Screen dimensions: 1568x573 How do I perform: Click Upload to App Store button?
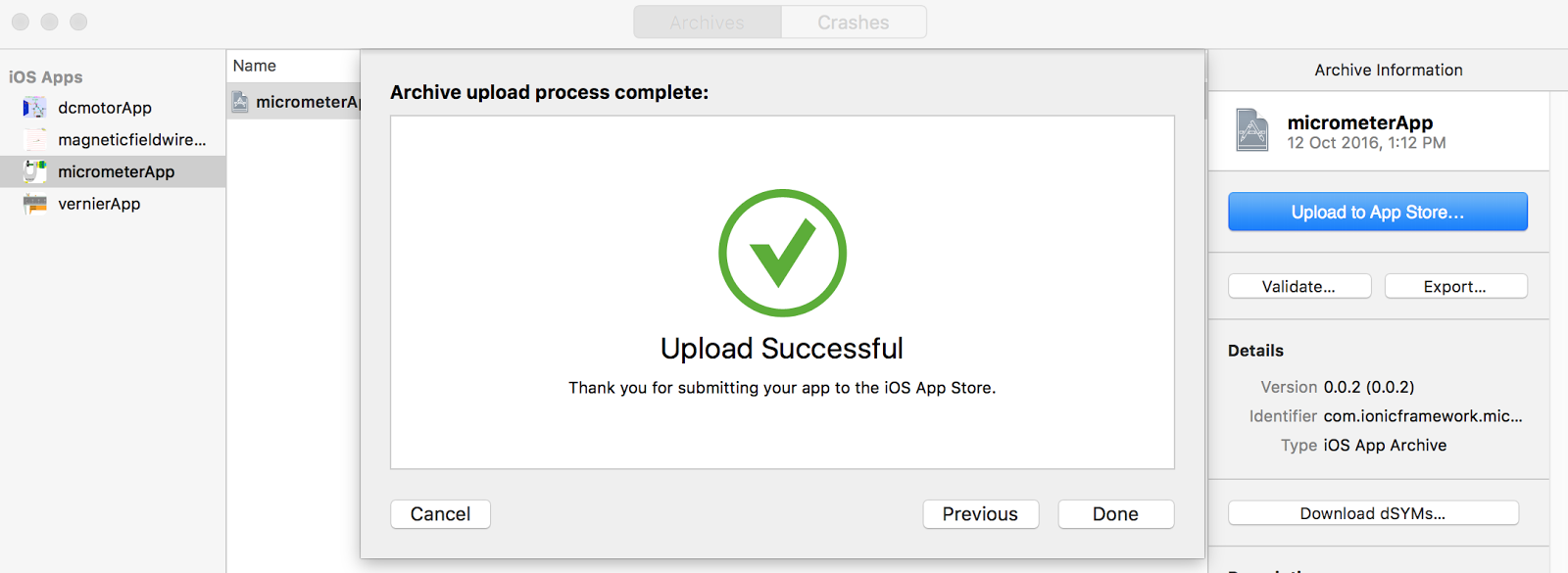tap(1377, 212)
